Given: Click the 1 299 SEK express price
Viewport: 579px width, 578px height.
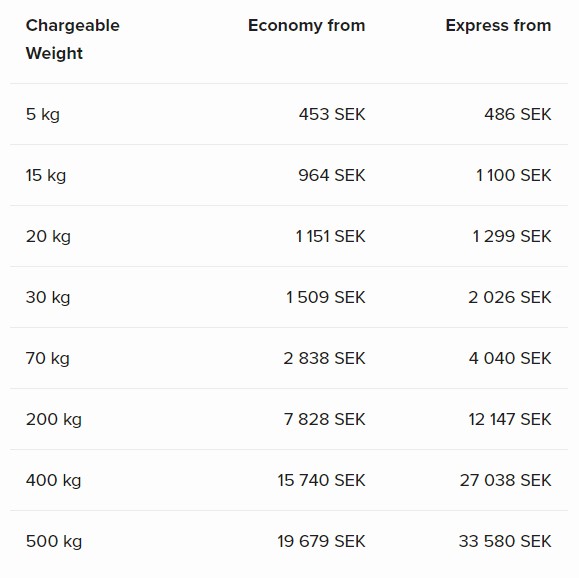Looking at the screenshot, I should [512, 236].
